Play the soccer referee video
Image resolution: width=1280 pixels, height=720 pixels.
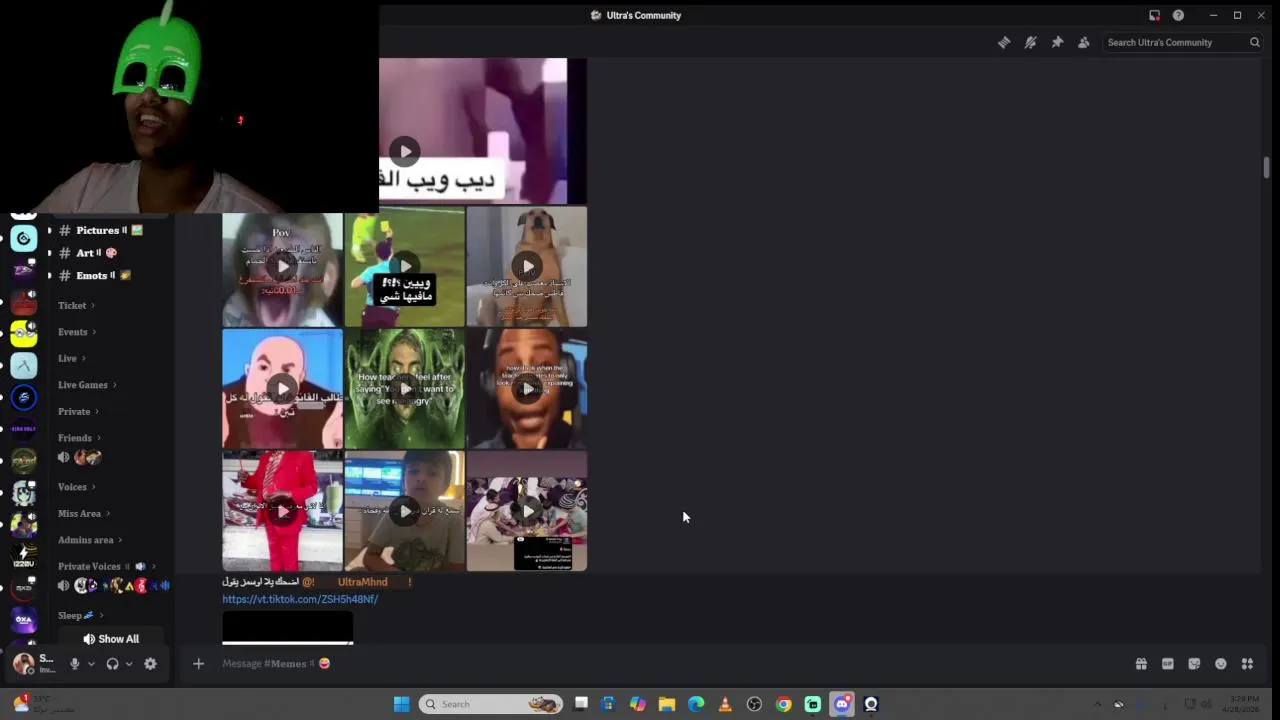tap(404, 267)
